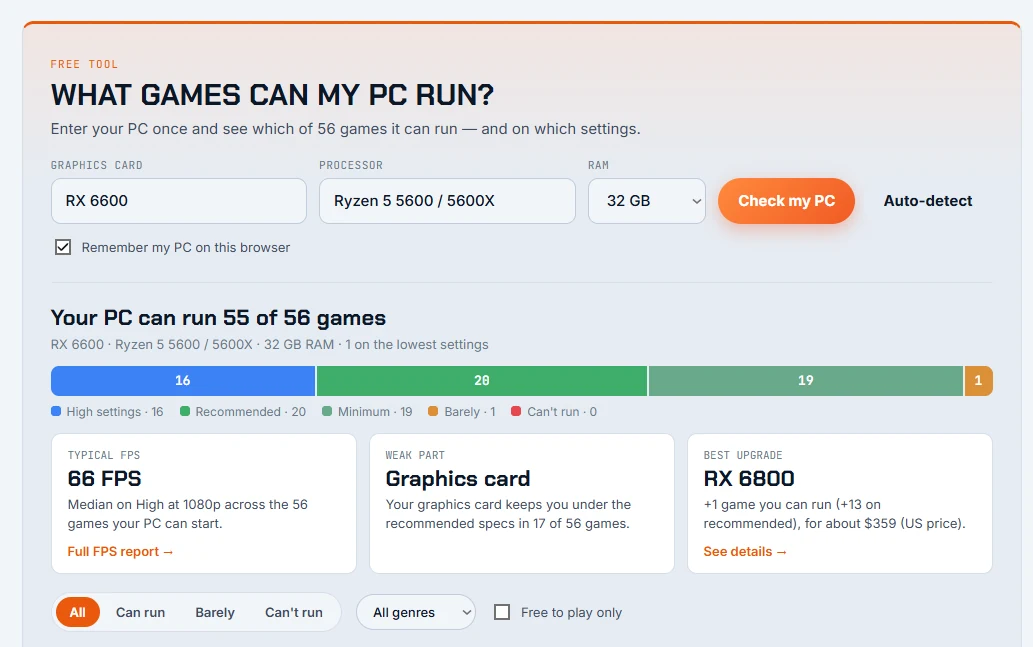Screen dimensions: 1033x647
Task: Click the Auto-detect button
Action: (928, 201)
